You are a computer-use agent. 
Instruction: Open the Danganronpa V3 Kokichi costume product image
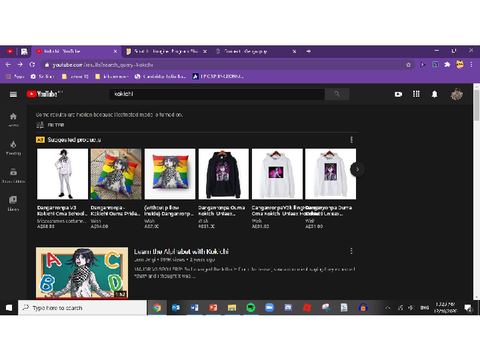[x=62, y=174]
